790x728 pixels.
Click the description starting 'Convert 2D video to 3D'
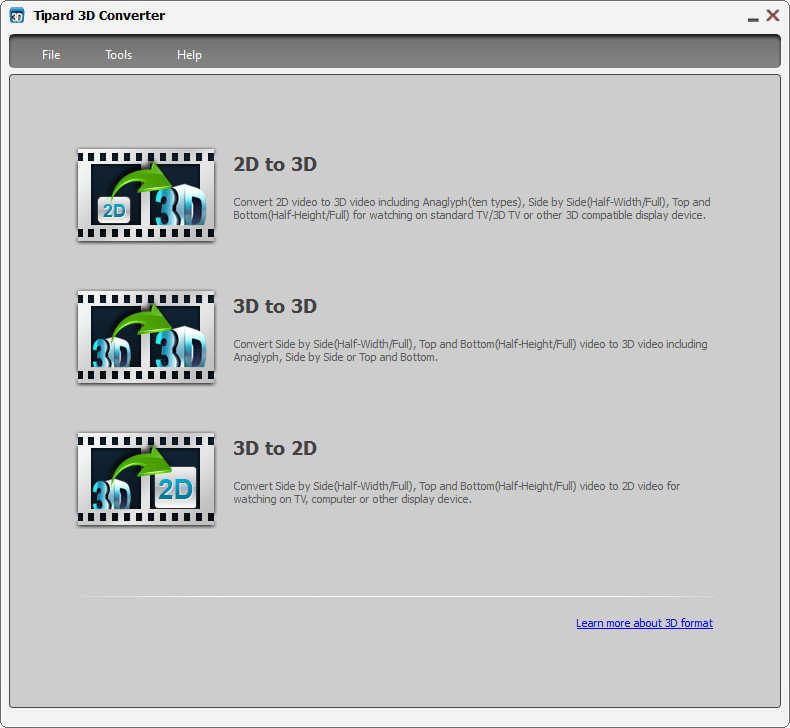[472, 209]
